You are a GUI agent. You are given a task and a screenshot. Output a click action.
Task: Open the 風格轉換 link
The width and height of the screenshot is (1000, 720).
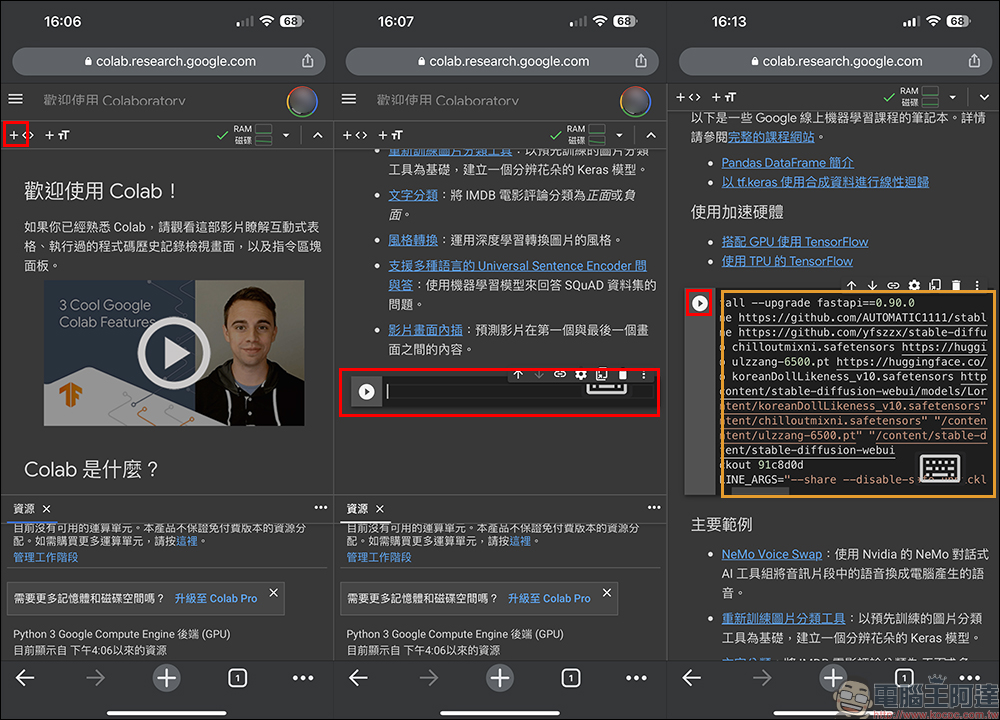pyautogui.click(x=413, y=240)
